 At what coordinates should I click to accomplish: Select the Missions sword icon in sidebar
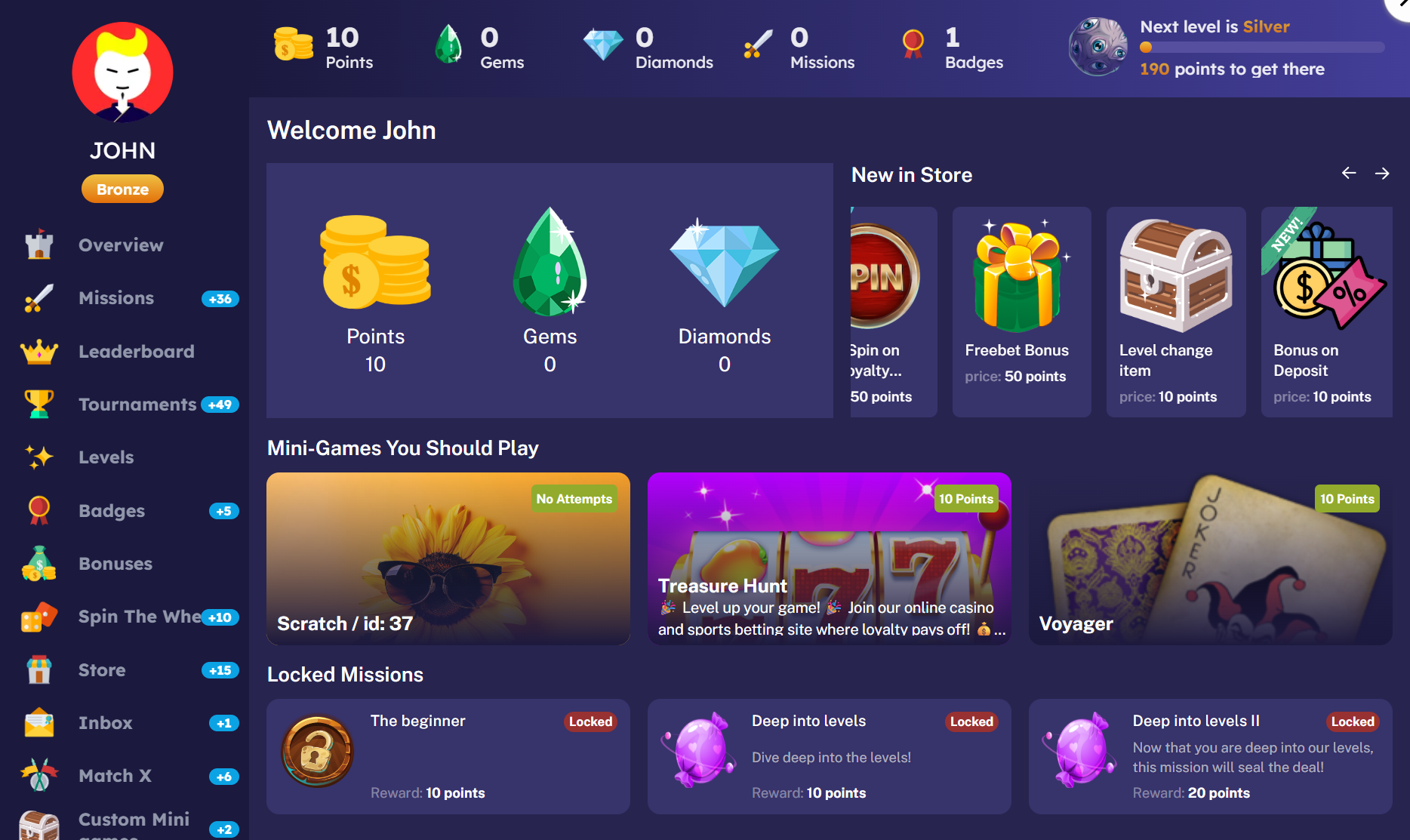click(39, 298)
